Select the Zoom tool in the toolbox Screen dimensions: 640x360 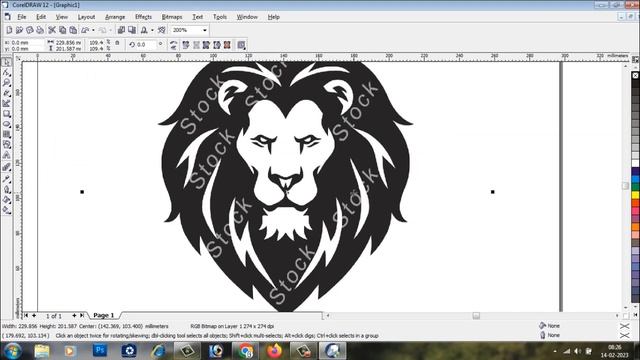coord(7,83)
